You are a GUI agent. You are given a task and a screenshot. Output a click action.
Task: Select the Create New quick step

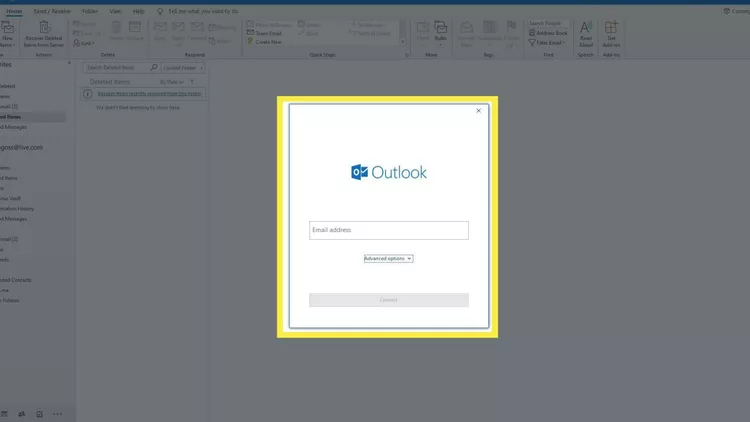point(265,42)
